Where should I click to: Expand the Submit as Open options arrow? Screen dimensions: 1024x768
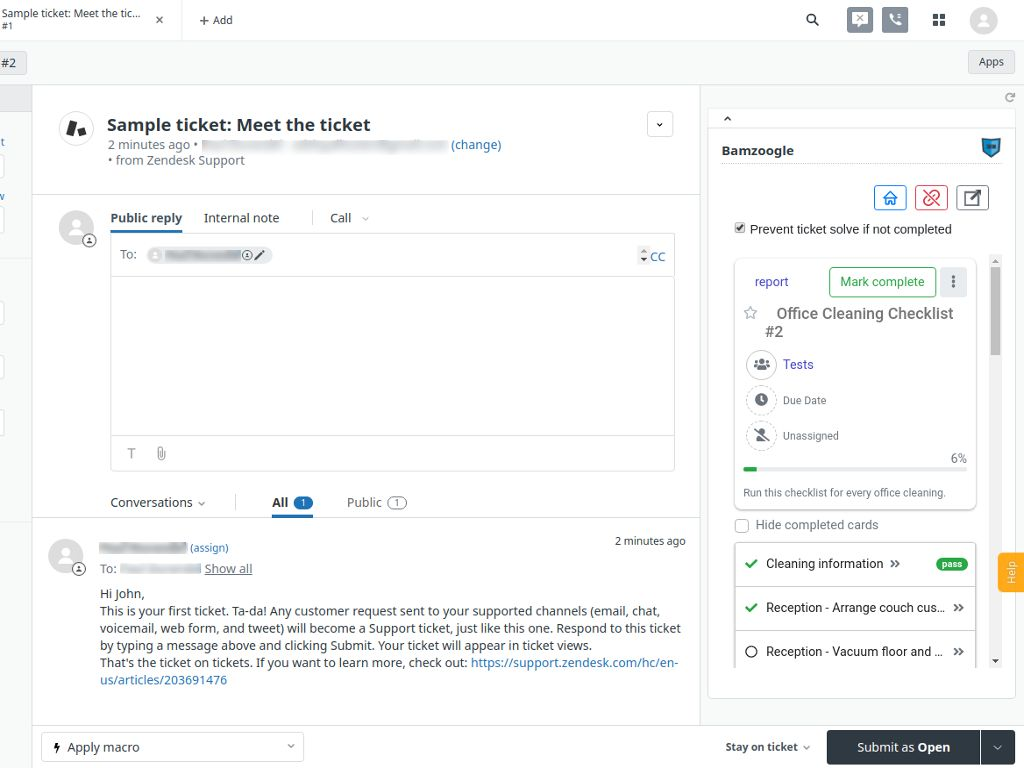pyautogui.click(x=997, y=747)
